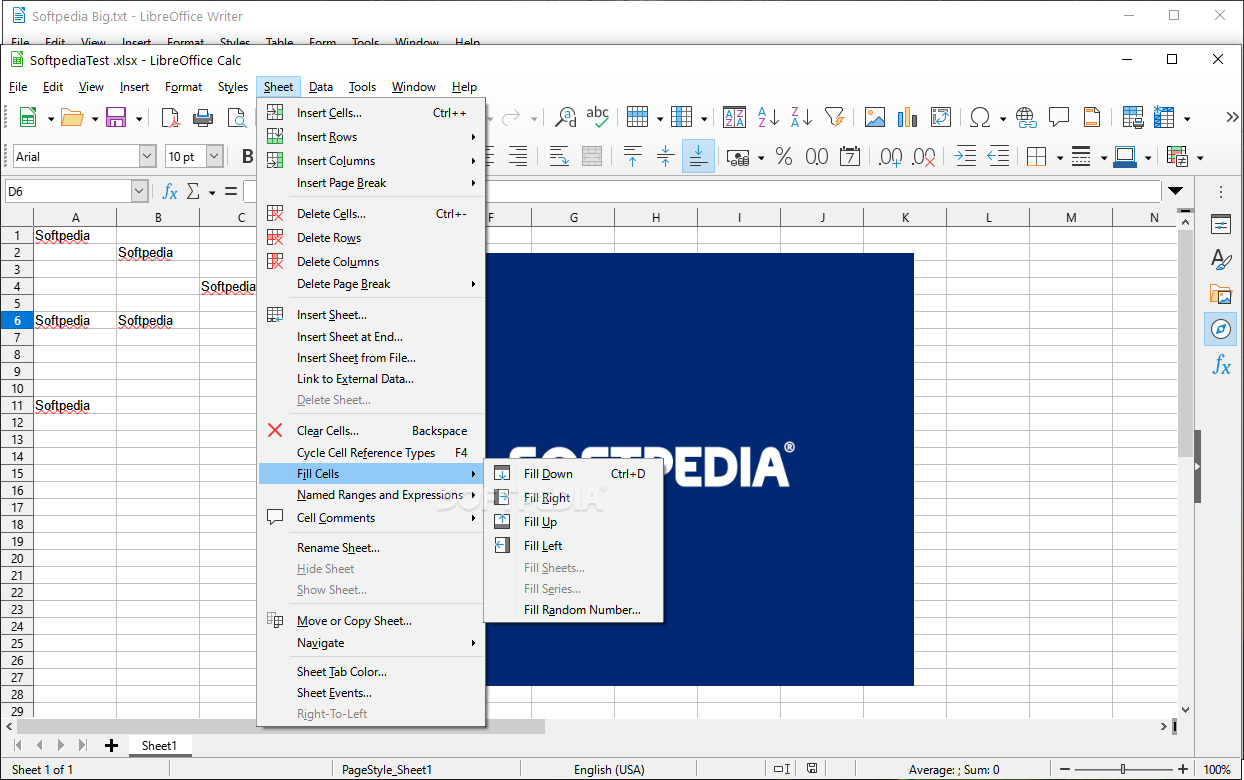Click the Define Print Area icon
This screenshot has height=780, width=1244.
1133,118
